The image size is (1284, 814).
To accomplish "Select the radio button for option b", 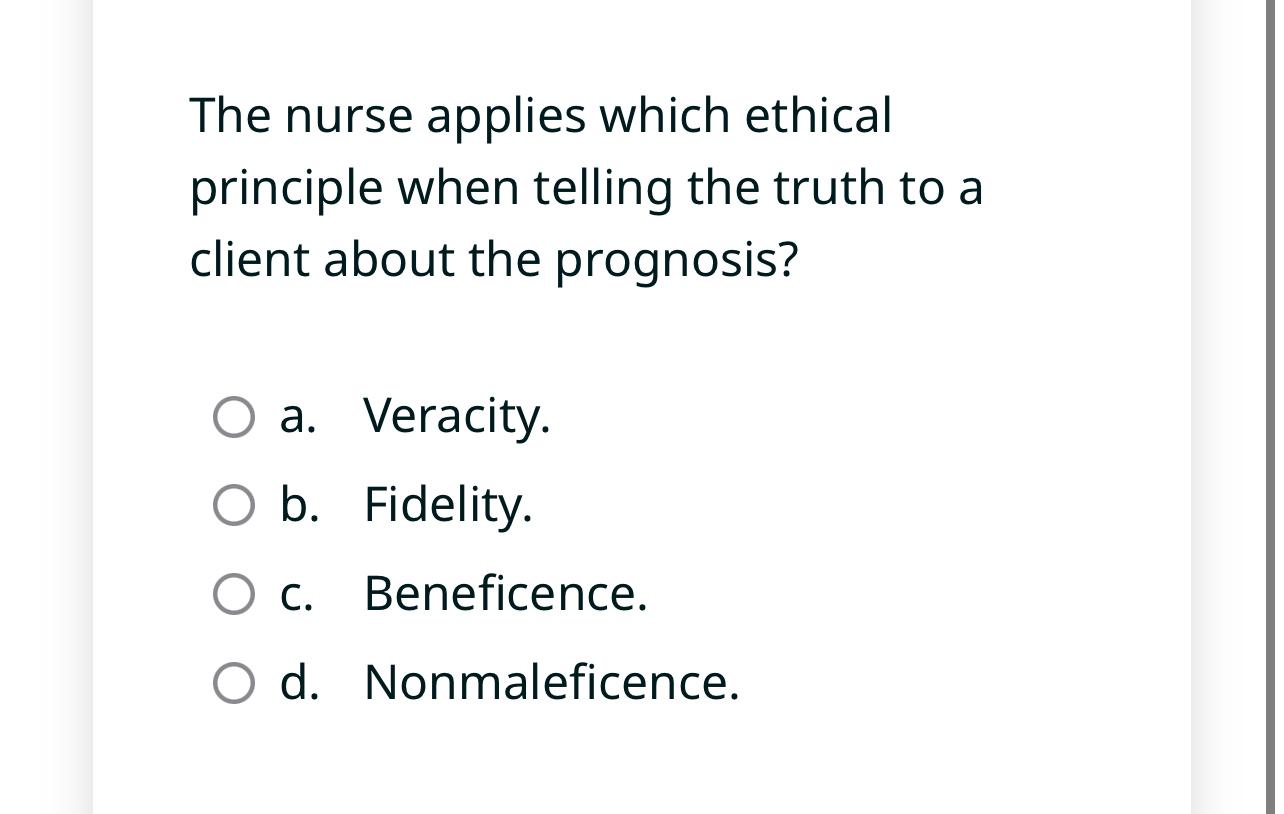I will 233,506.
